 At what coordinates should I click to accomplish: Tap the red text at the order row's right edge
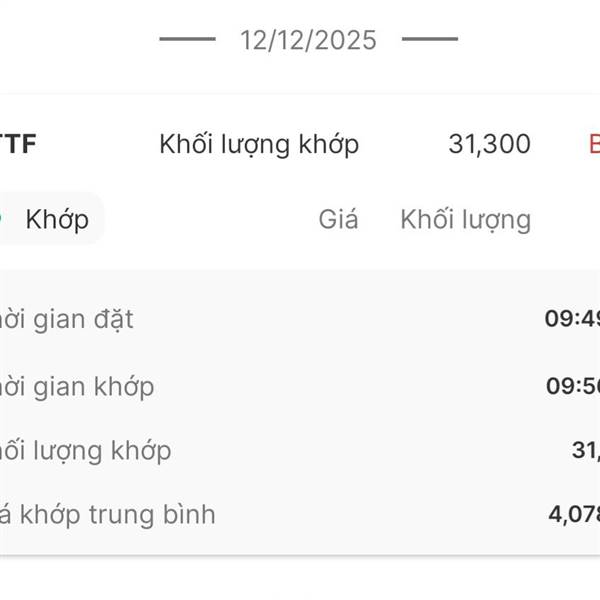coord(594,144)
